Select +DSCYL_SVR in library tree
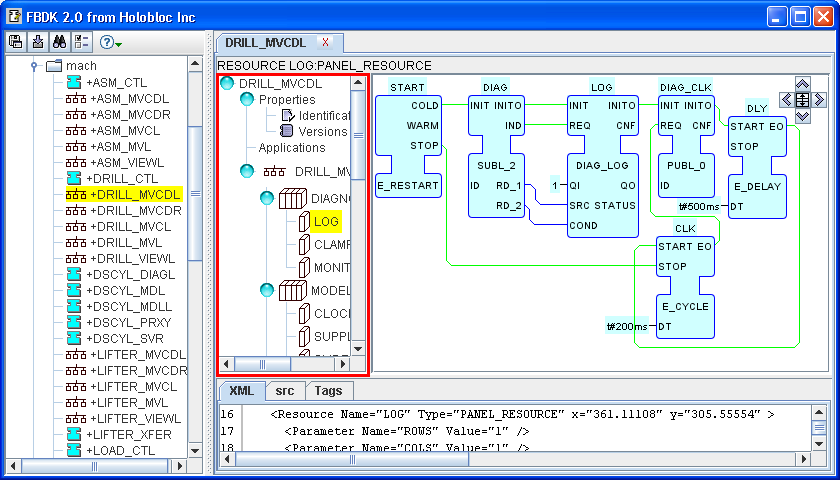The height and width of the screenshot is (480, 840). coord(124,339)
